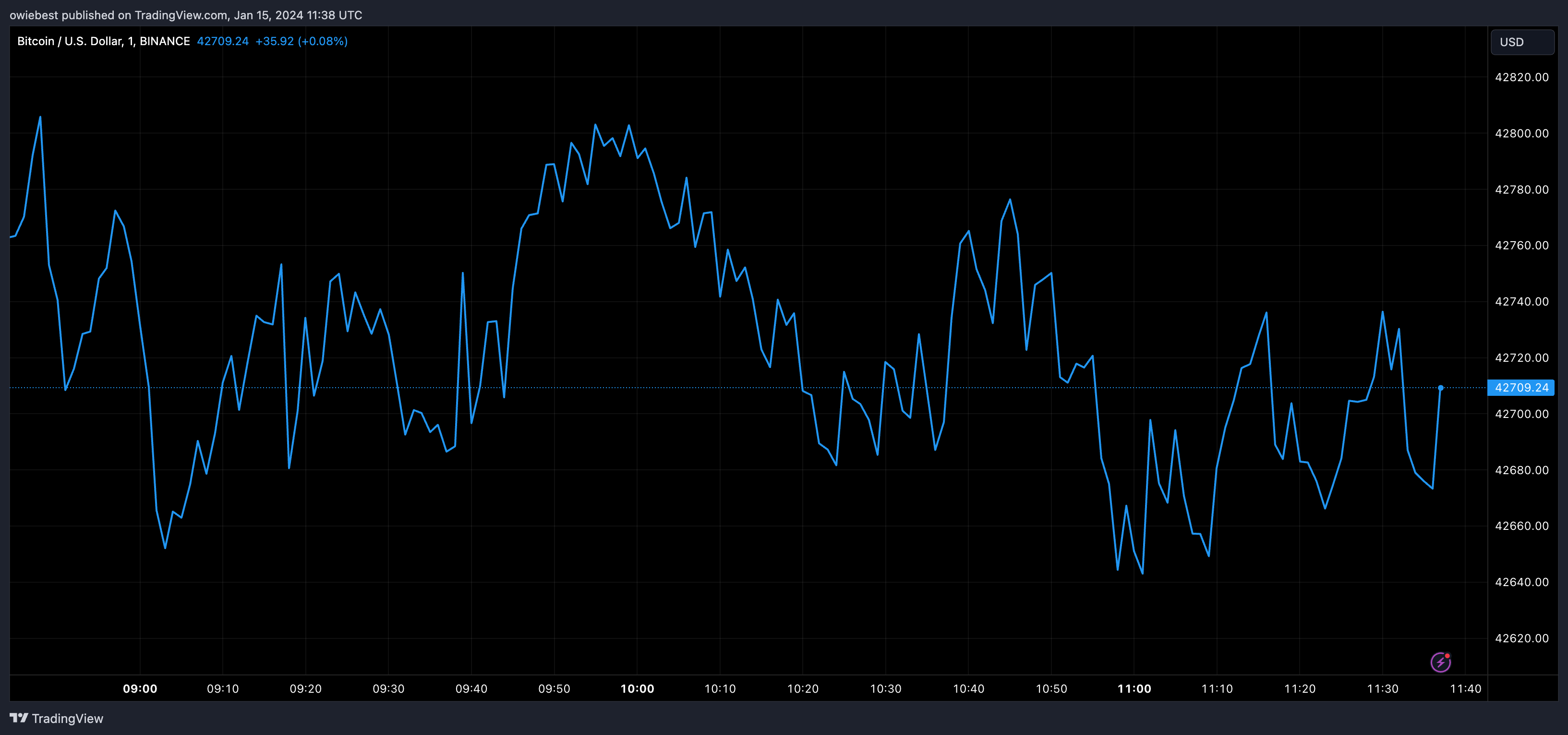Image resolution: width=1568 pixels, height=735 pixels.
Task: Click the 10:00 time axis label
Action: (637, 689)
